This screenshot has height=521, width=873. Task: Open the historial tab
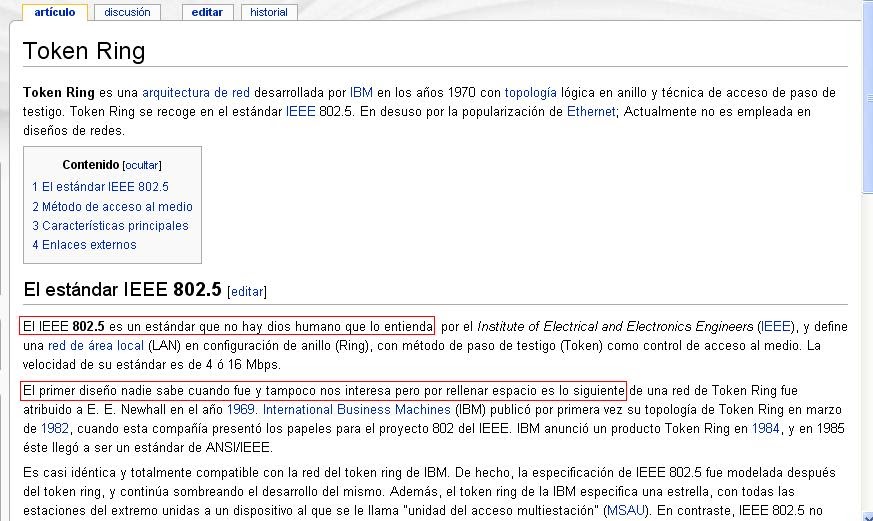pos(269,12)
